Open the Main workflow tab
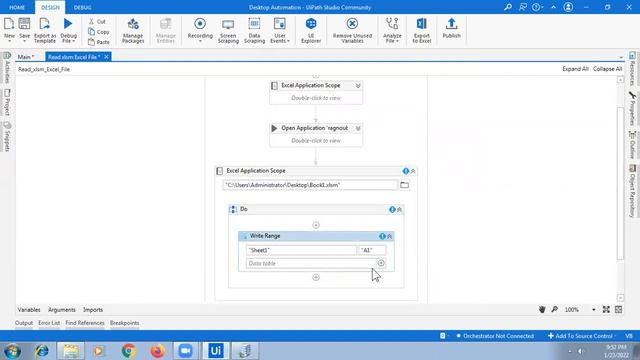 coord(26,57)
